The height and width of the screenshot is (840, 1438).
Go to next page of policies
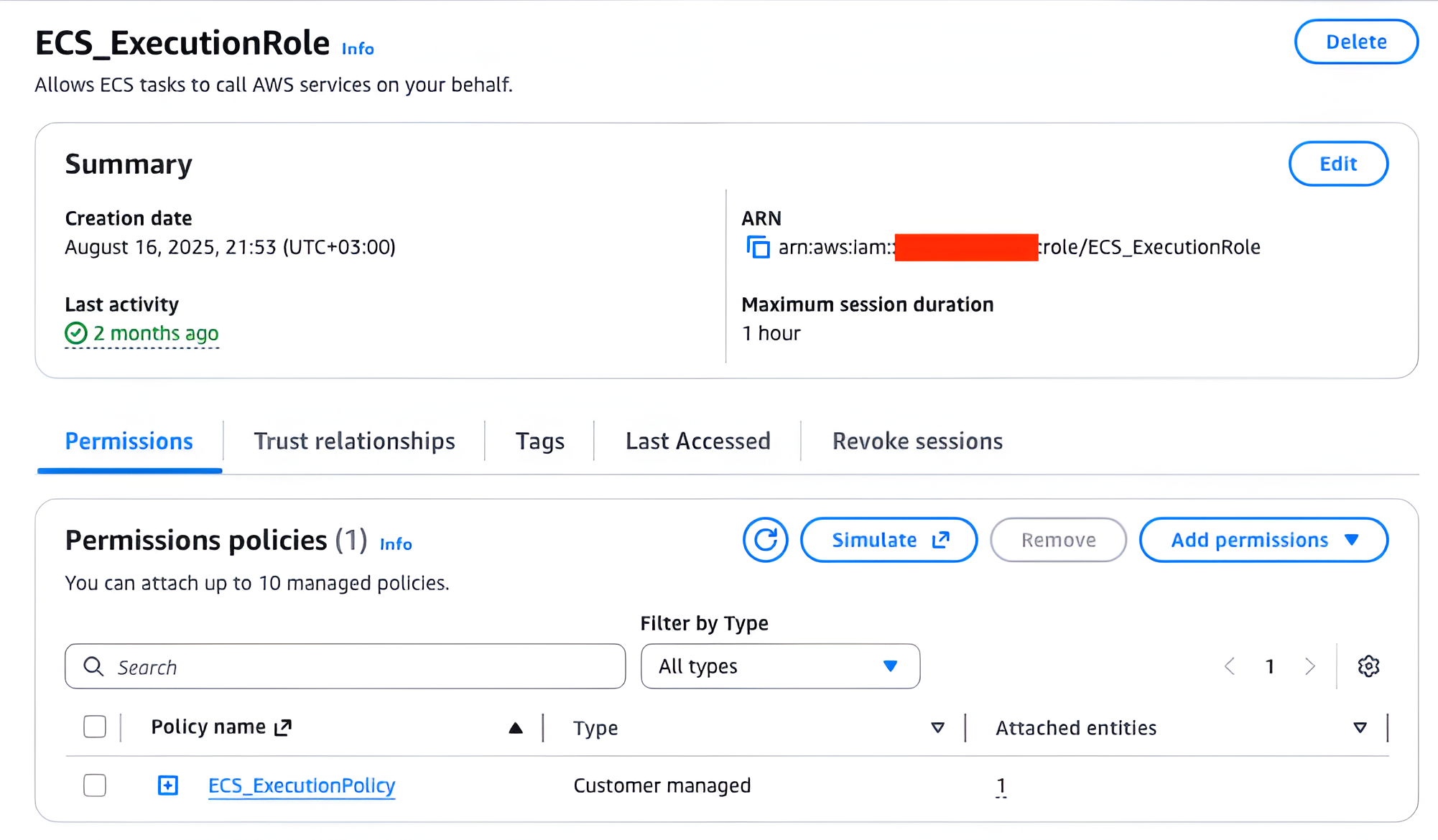click(1310, 666)
